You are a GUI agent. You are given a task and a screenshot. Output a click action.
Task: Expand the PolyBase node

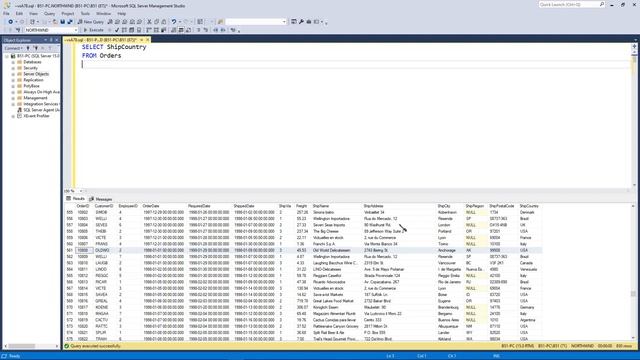pos(13,86)
